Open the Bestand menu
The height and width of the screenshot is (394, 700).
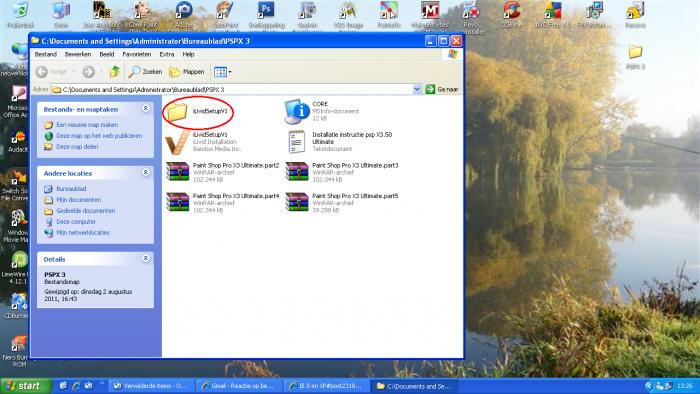46,54
